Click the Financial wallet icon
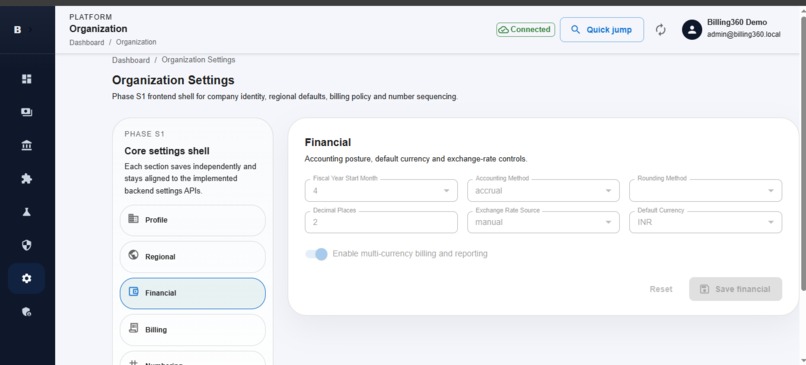The image size is (806, 365). tap(133, 291)
